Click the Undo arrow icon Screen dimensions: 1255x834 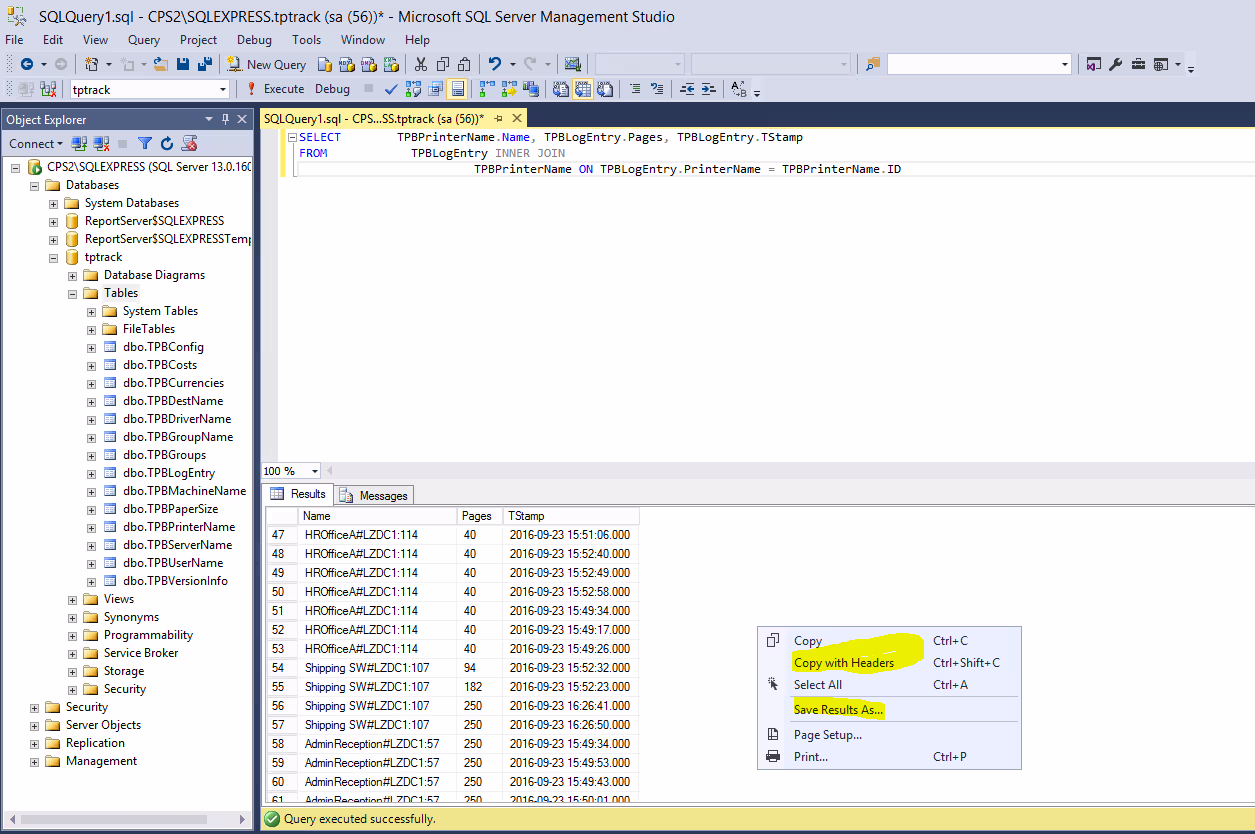pyautogui.click(x=494, y=64)
